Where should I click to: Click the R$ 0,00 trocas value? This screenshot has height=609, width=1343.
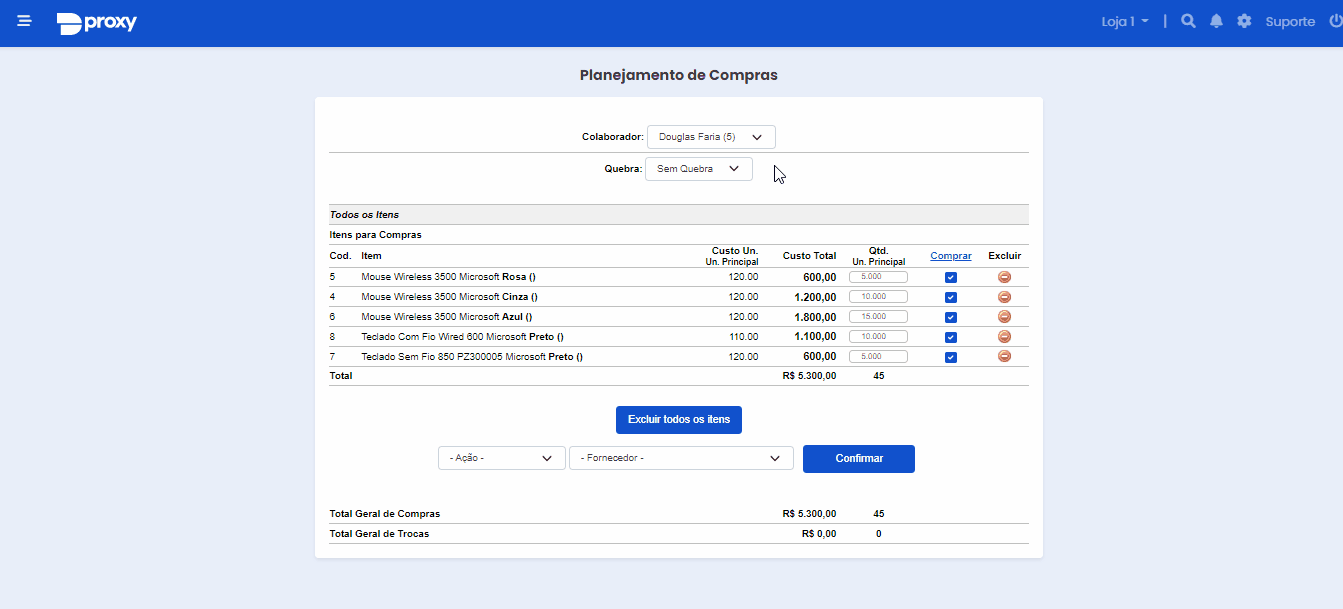pyautogui.click(x=819, y=534)
